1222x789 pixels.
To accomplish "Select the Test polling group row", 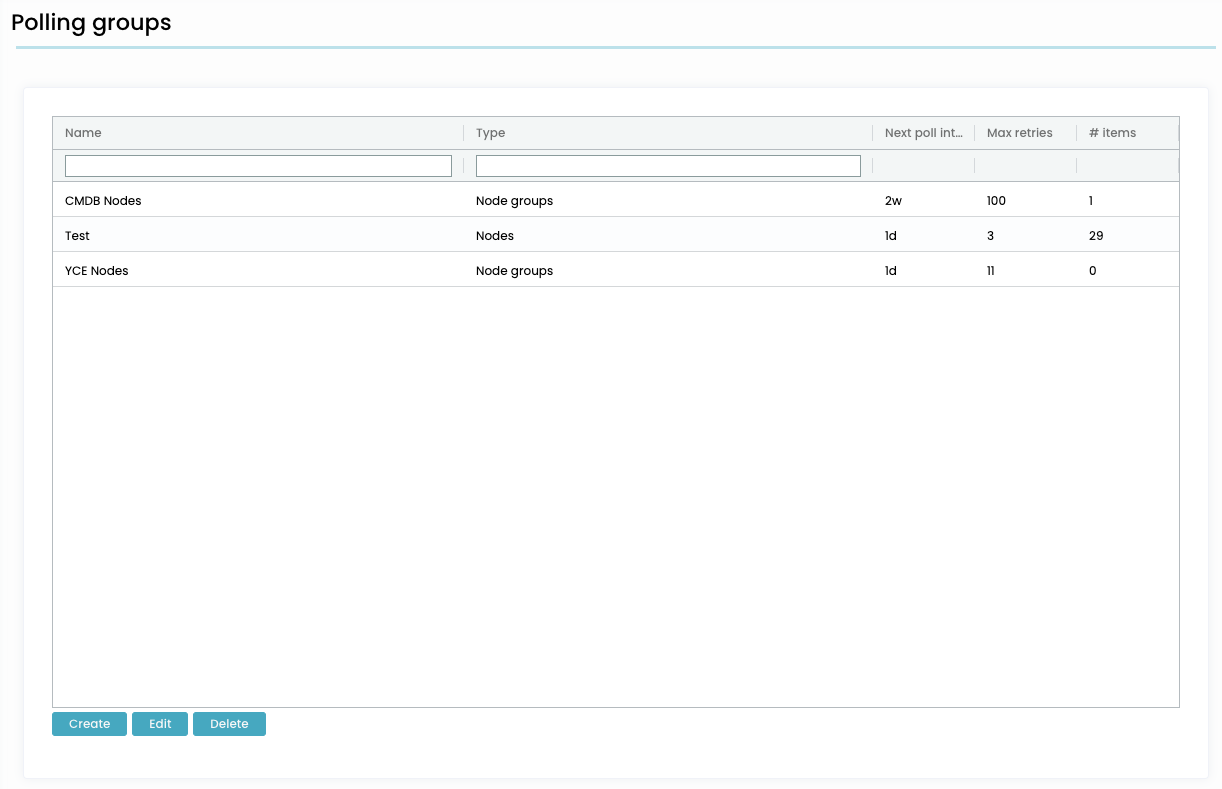I will click(78, 236).
